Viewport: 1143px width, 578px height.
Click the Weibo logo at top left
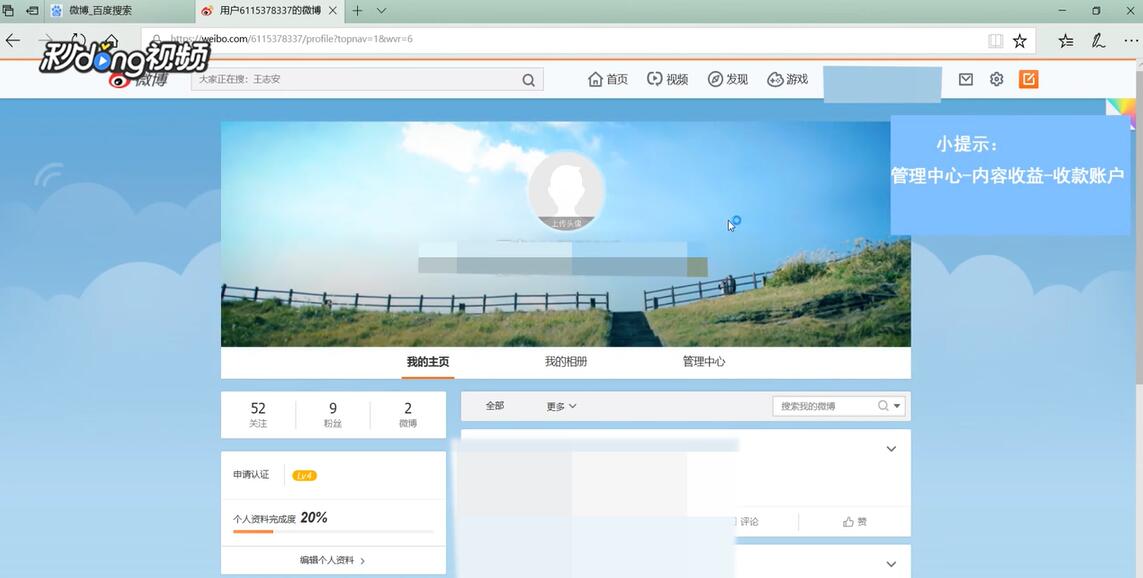[139, 79]
